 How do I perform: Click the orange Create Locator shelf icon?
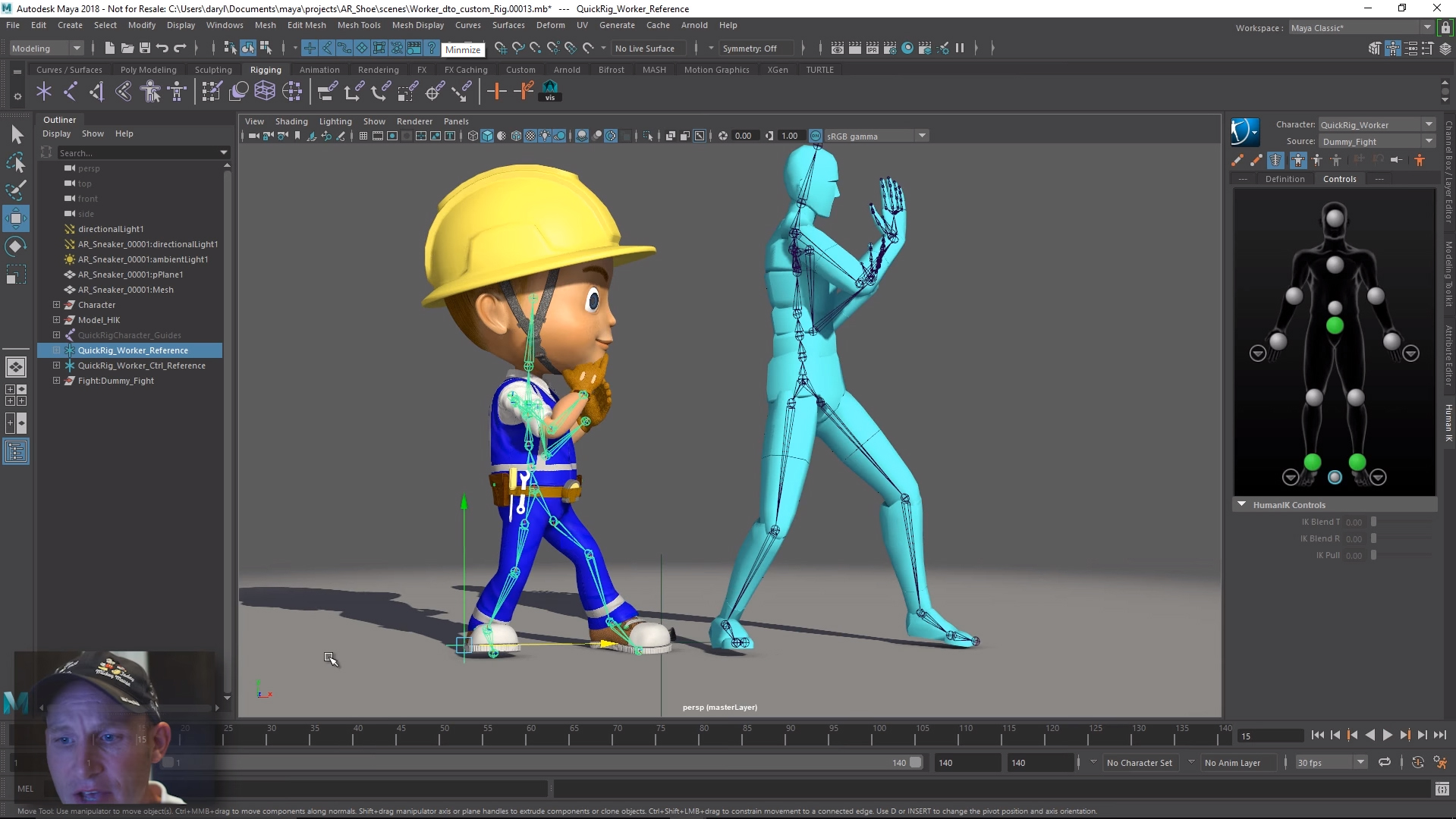[x=496, y=92]
